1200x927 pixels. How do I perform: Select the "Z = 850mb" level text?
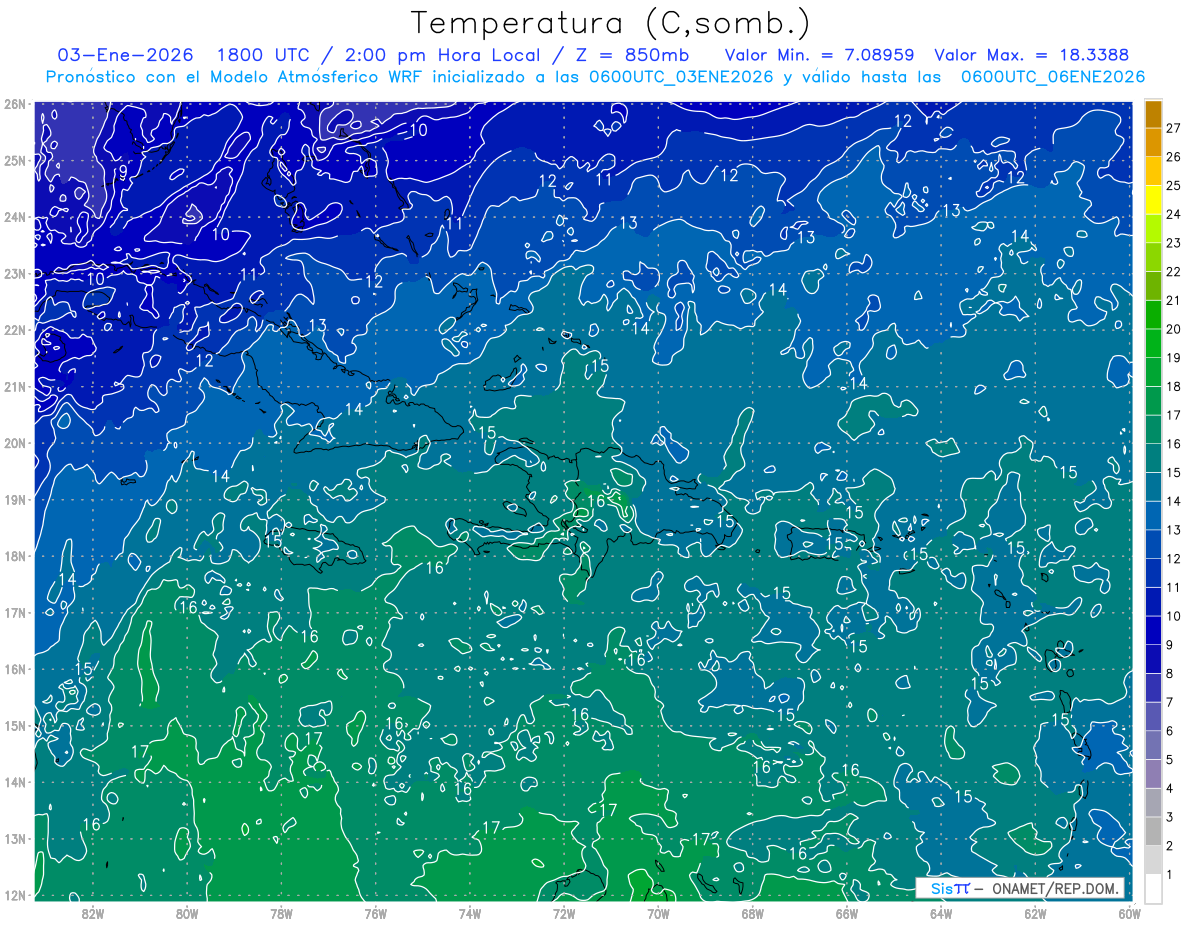(x=634, y=54)
